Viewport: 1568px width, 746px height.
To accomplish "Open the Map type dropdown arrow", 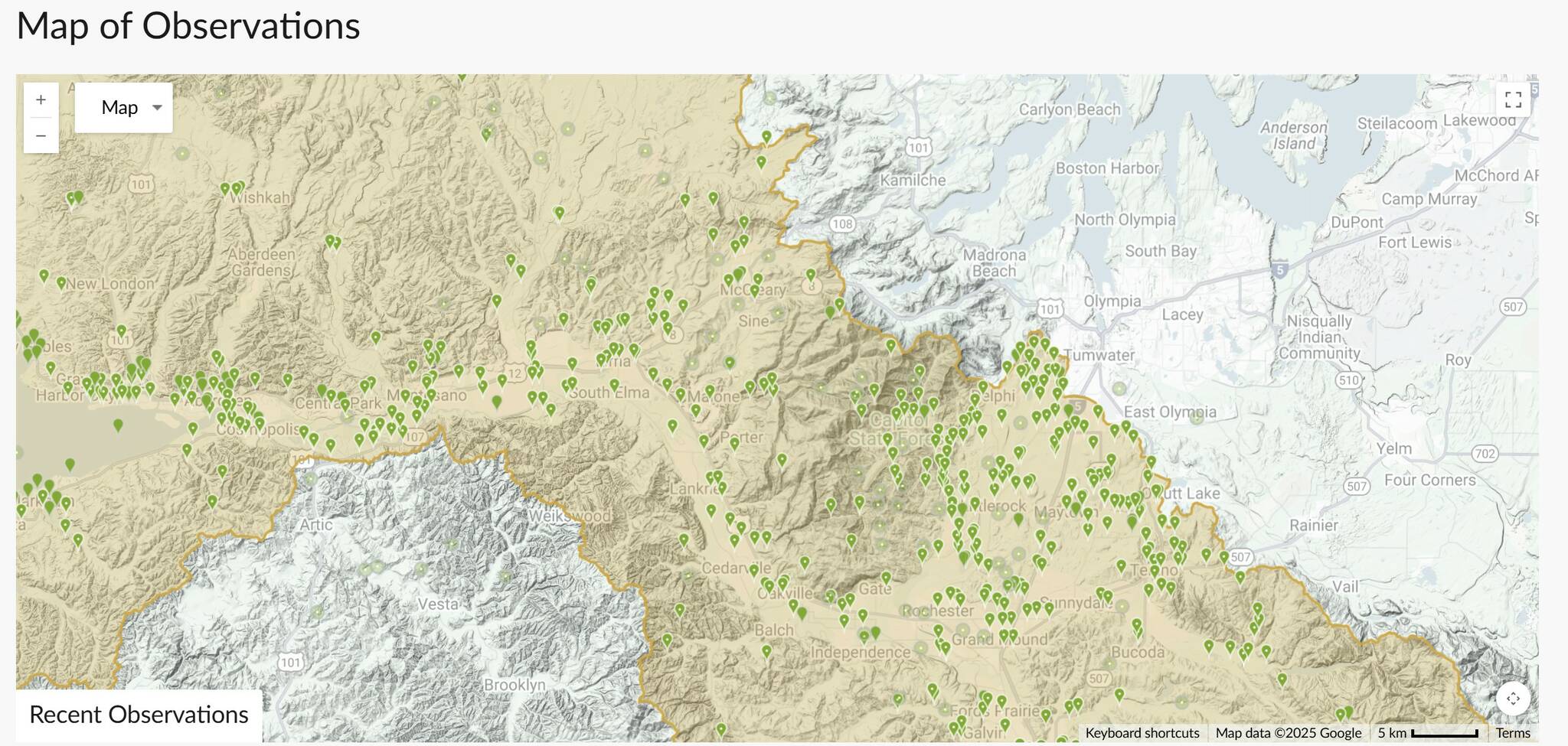I will click(x=156, y=107).
